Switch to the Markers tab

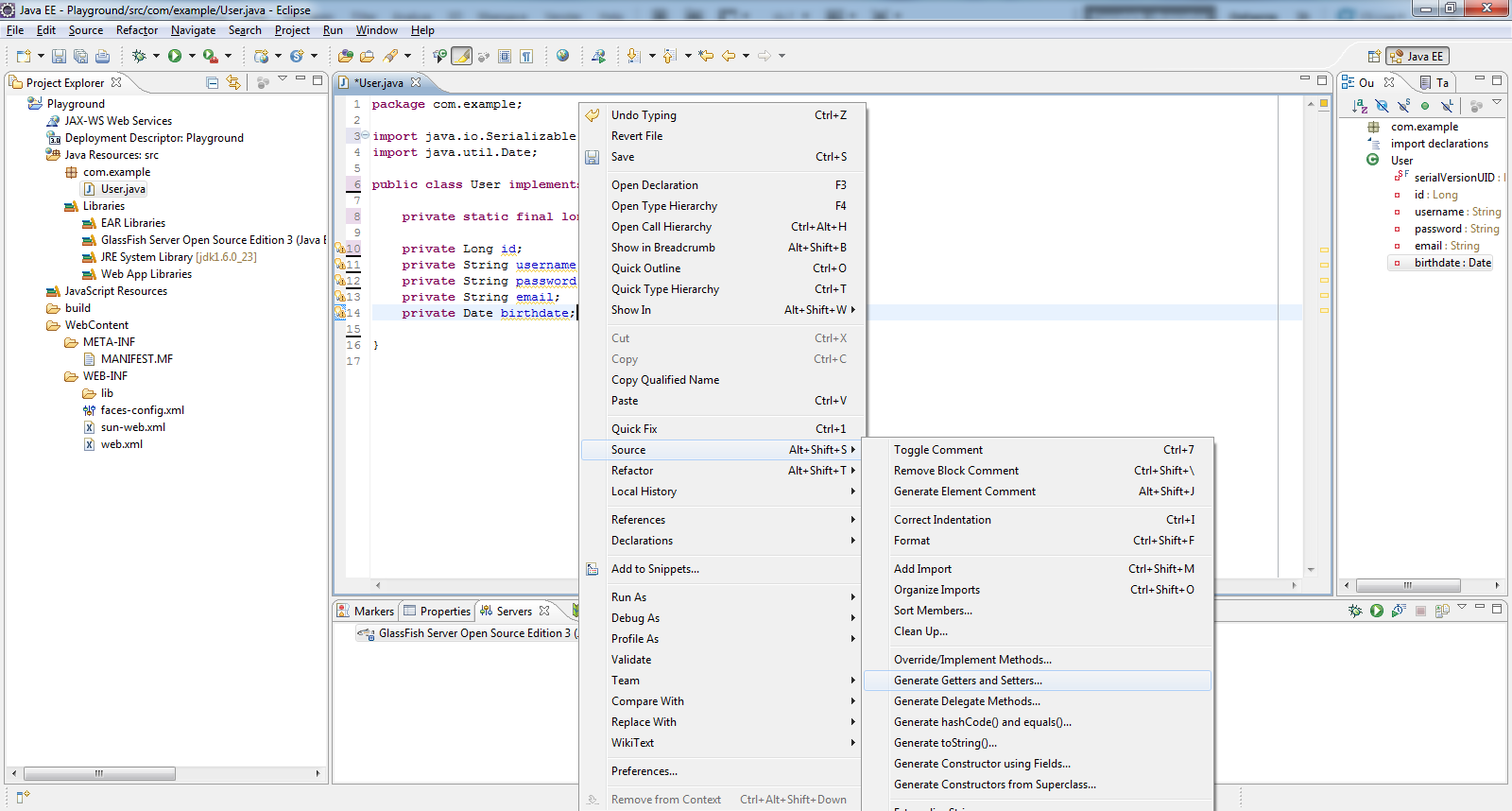pos(366,612)
